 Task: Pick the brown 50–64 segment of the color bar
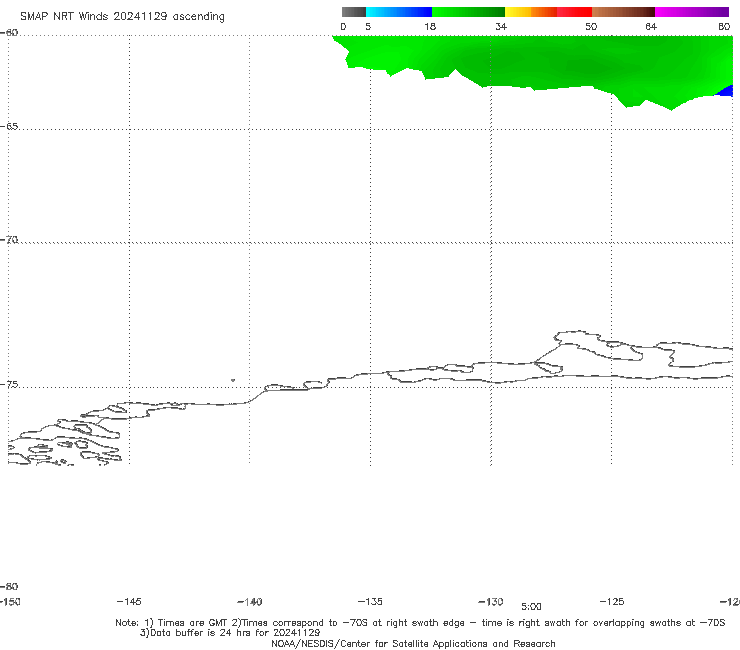(x=623, y=12)
